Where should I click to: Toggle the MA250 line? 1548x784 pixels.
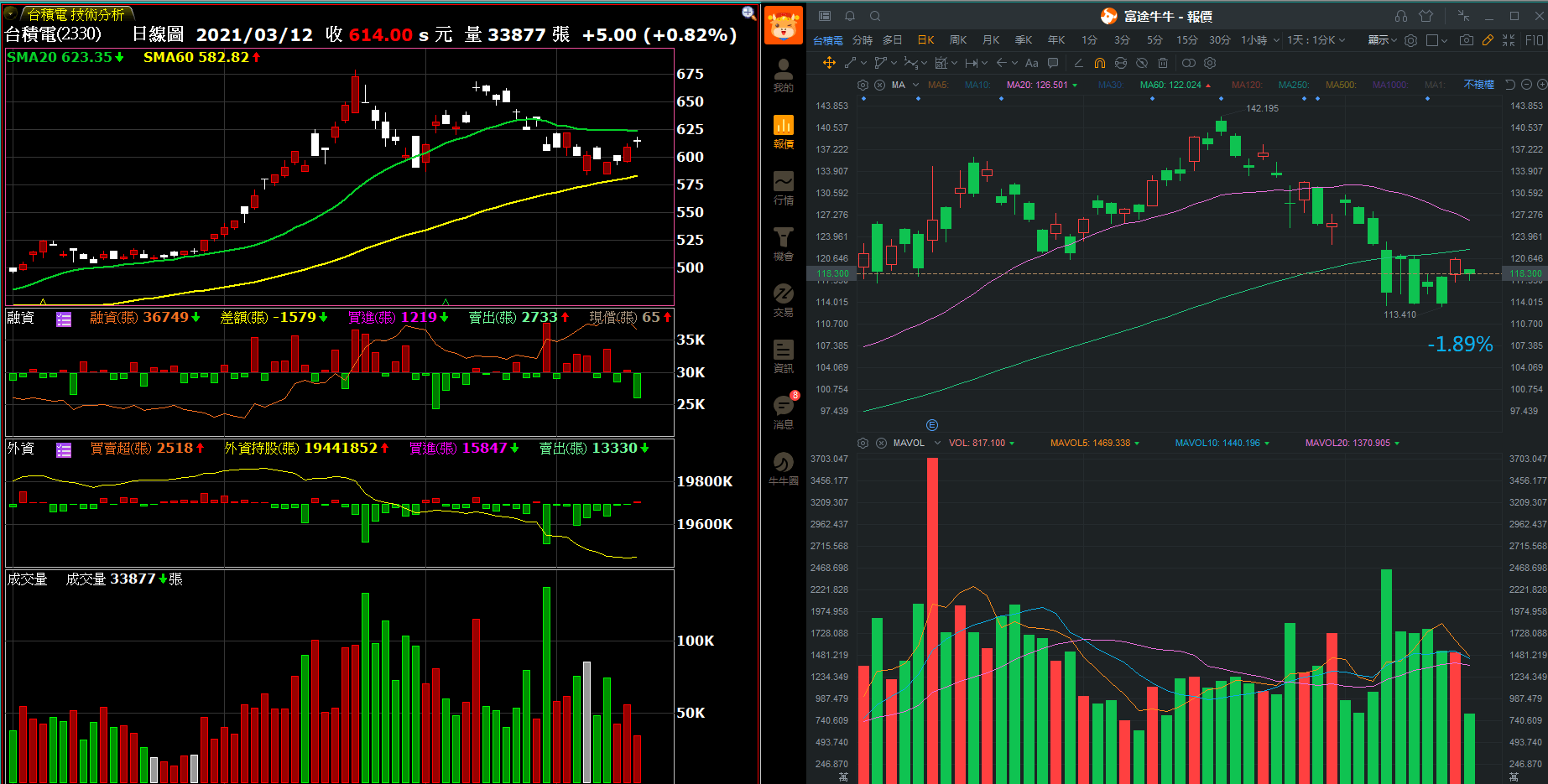[1294, 85]
